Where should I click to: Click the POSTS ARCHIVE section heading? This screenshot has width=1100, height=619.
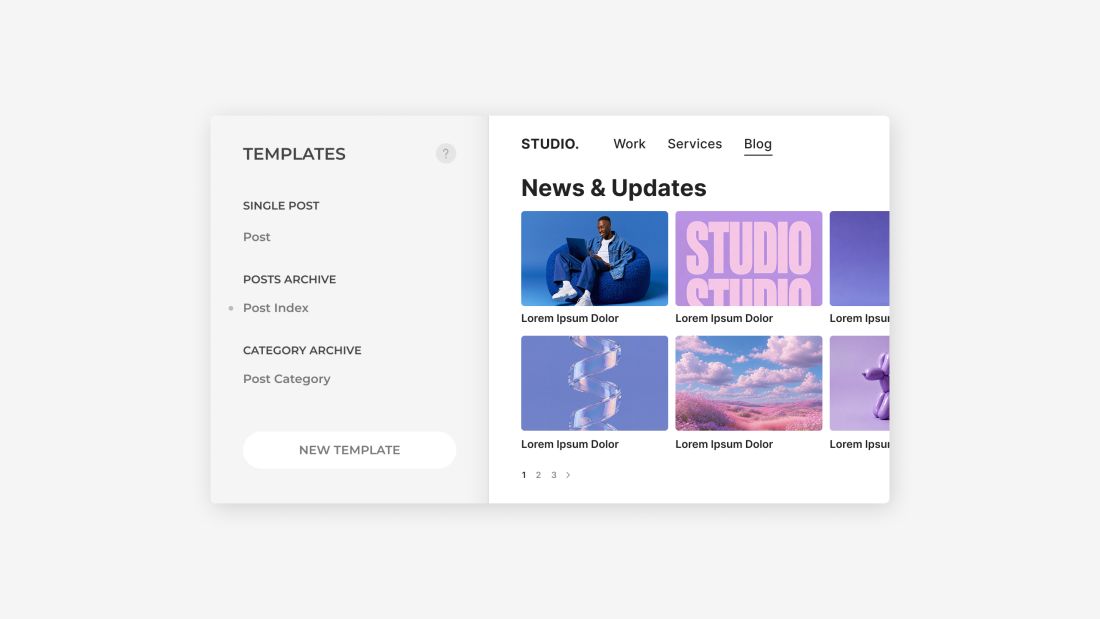pyautogui.click(x=289, y=279)
